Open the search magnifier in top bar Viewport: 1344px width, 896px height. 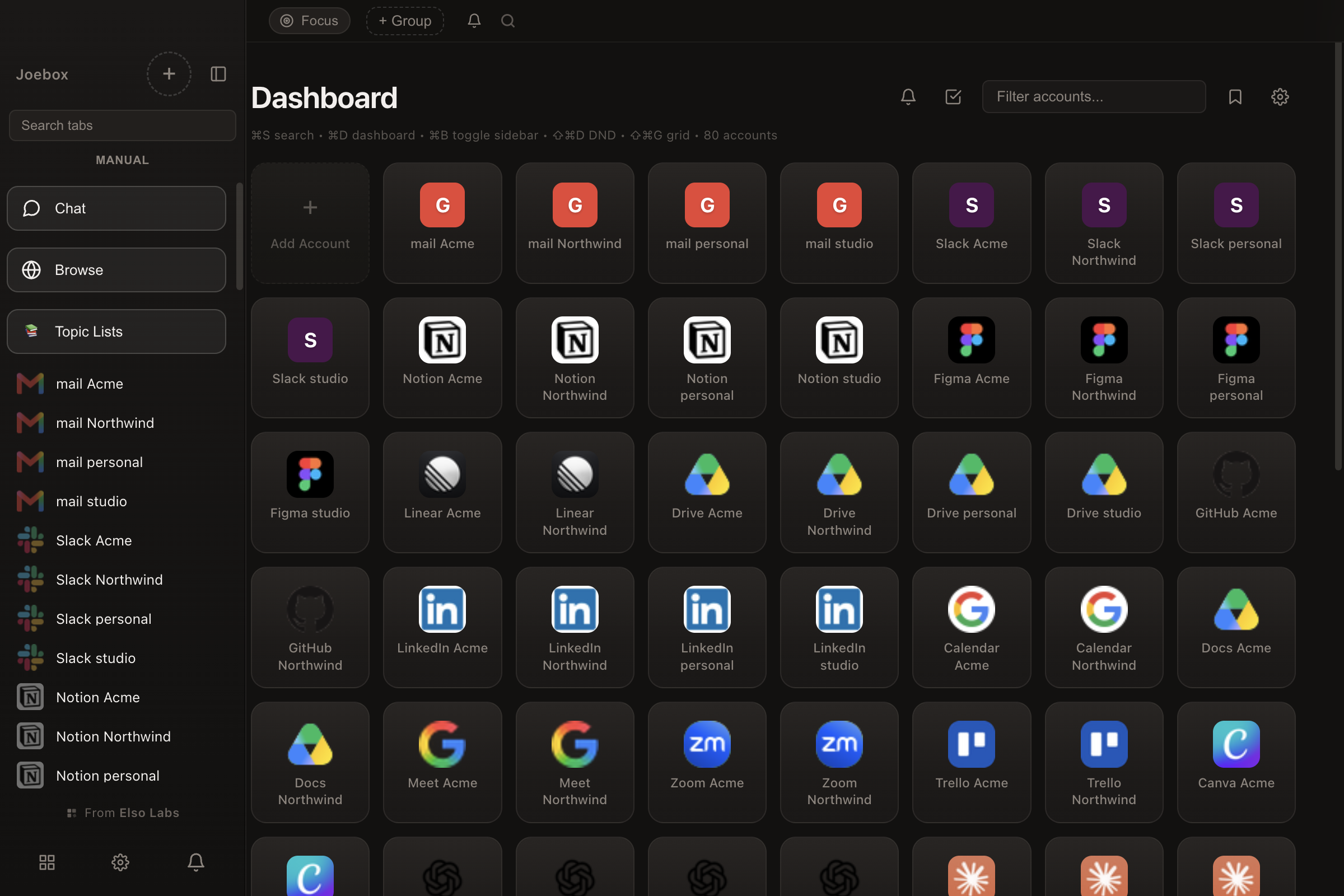coord(508,21)
